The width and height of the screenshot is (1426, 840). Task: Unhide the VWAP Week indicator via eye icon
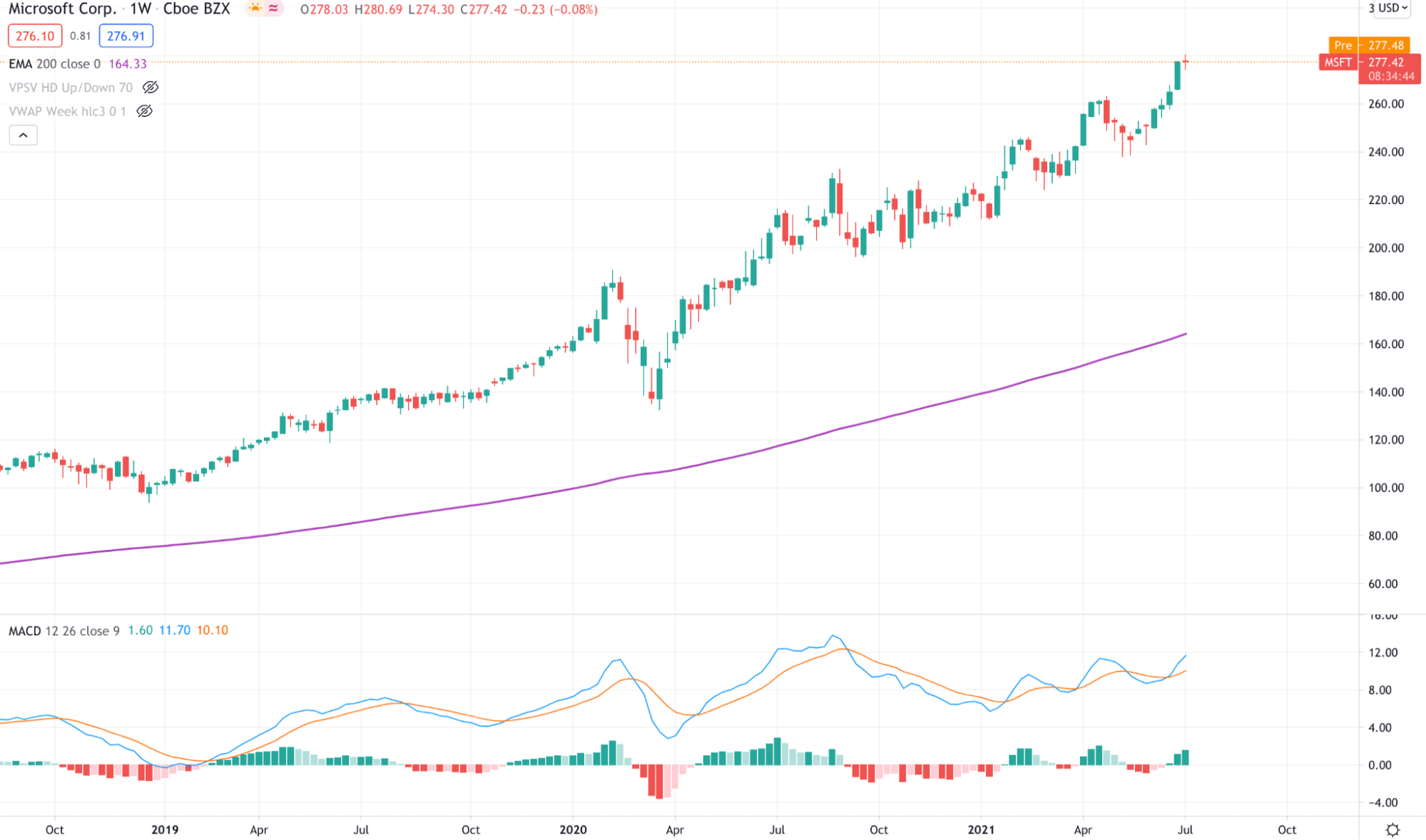pos(145,111)
